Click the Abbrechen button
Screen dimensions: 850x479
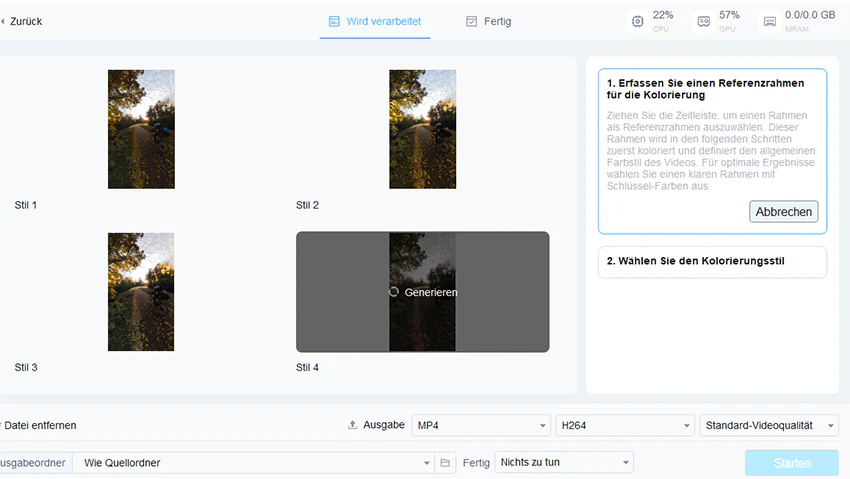coord(783,211)
